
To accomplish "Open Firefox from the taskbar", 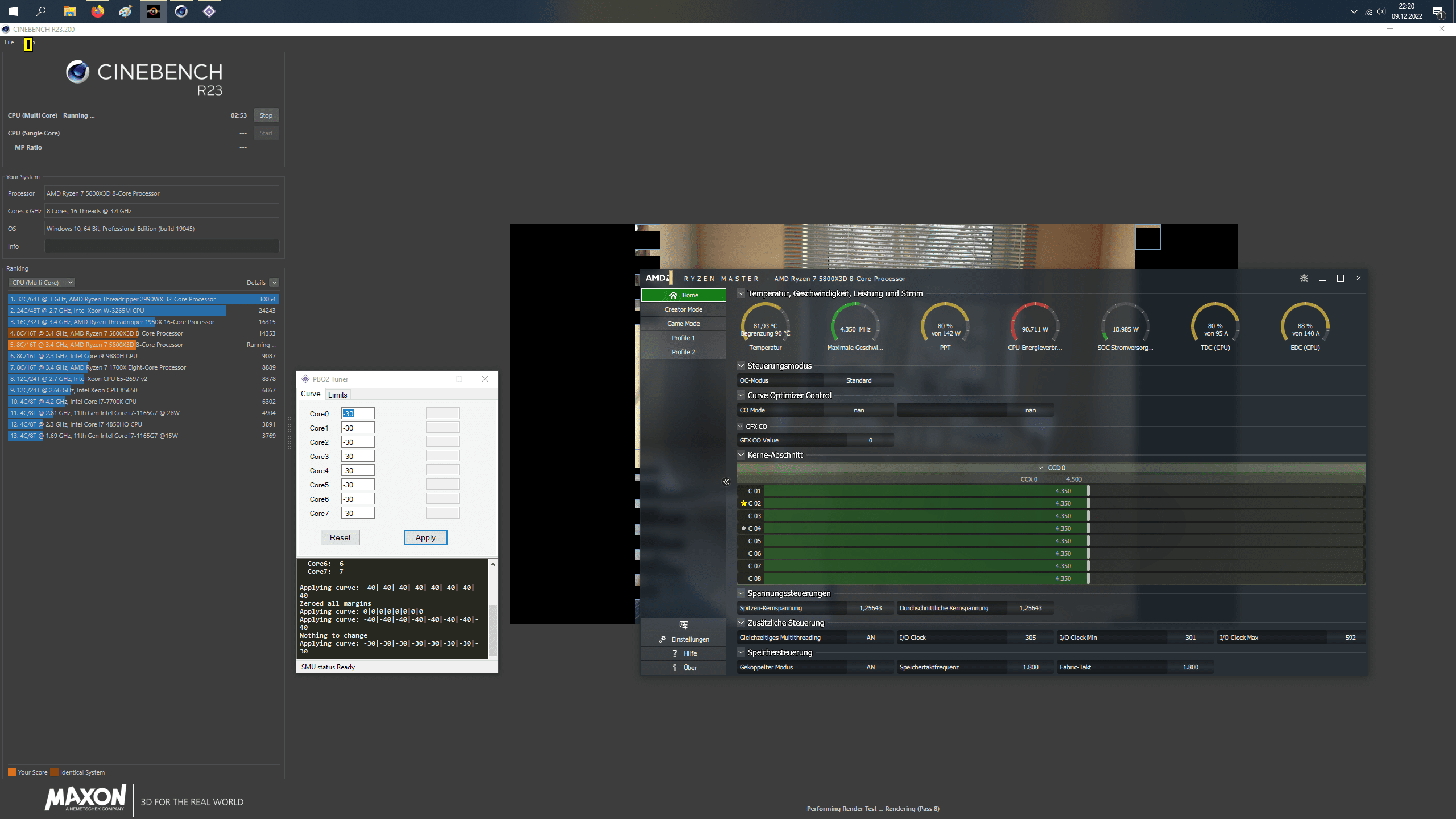I will coord(98,11).
